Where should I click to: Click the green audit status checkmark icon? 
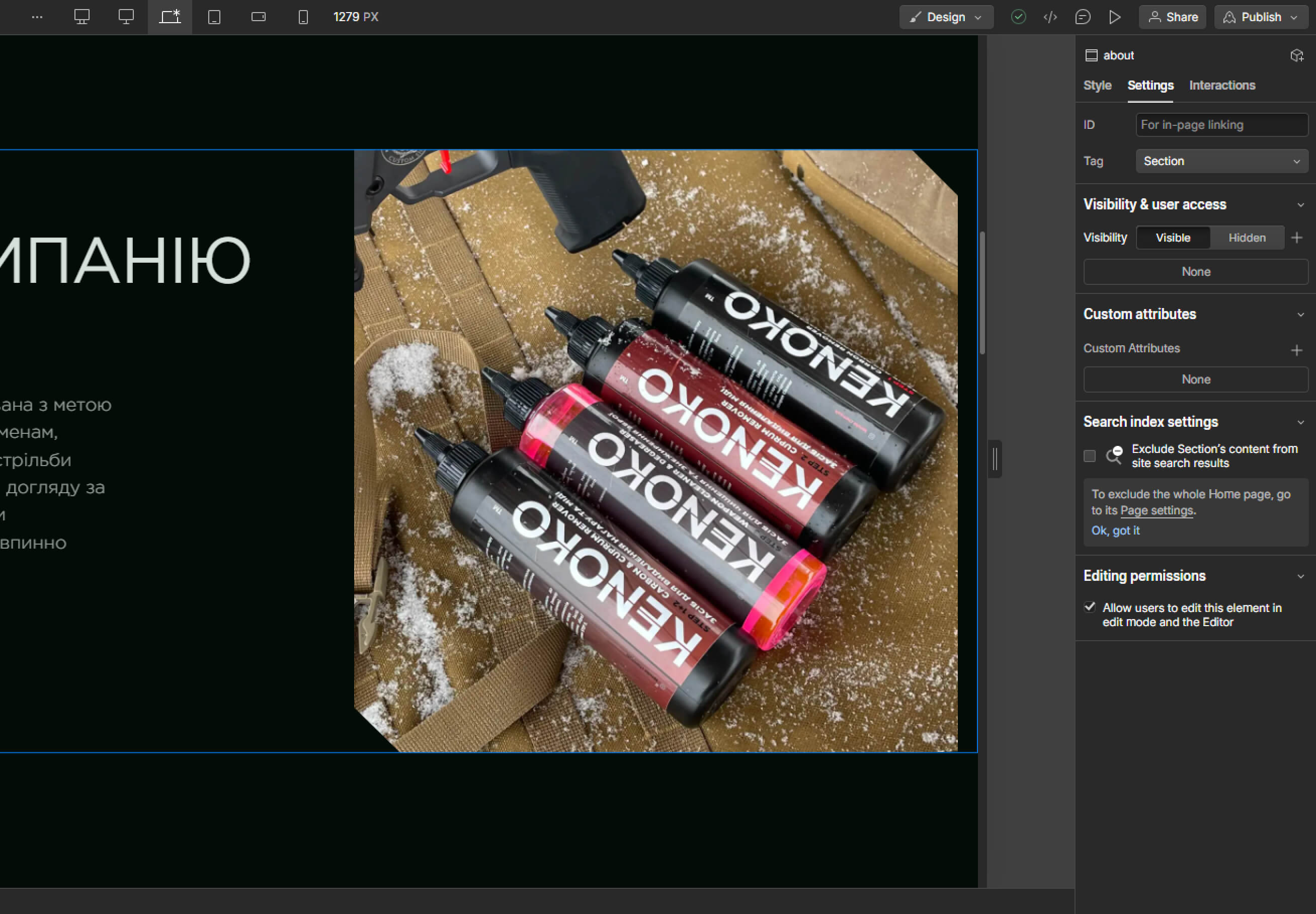tap(1018, 17)
